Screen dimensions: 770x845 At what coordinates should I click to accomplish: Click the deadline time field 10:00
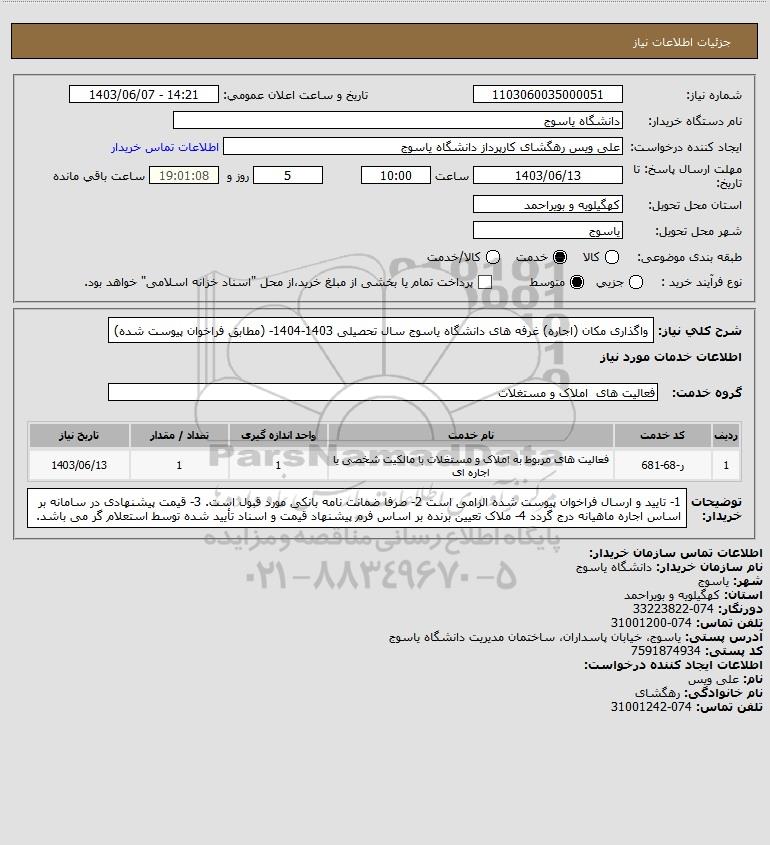click(x=396, y=175)
